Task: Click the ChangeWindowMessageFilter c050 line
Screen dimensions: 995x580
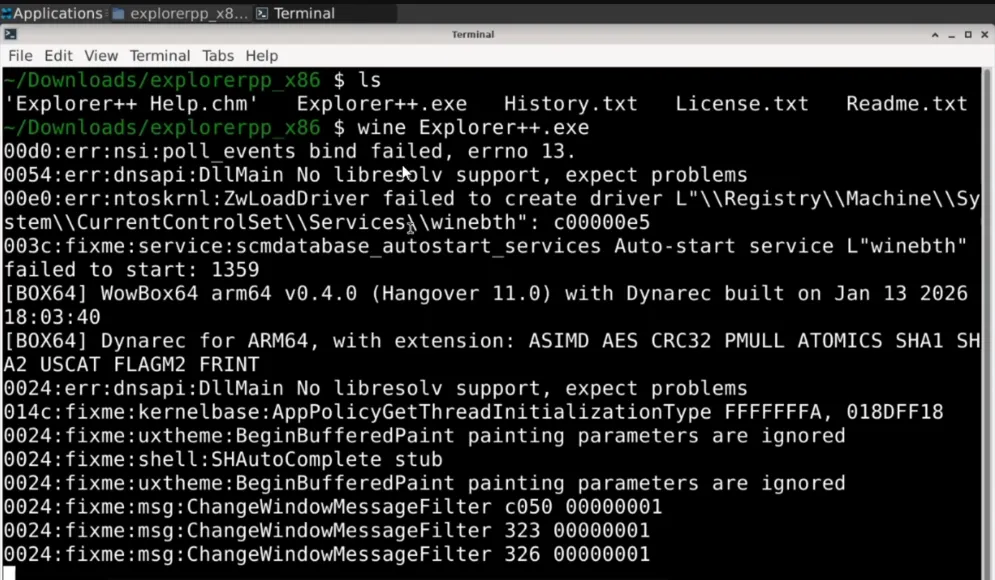Action: [x=333, y=507]
